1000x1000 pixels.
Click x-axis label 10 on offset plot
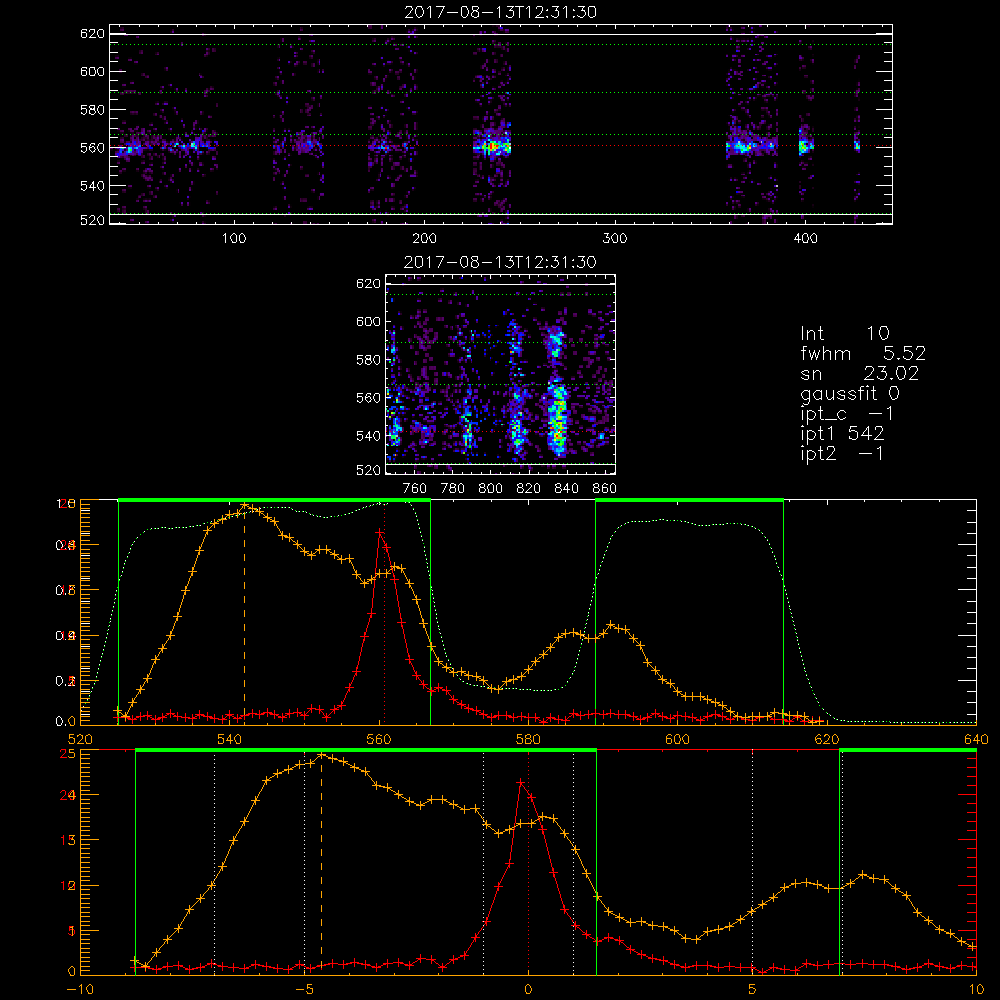click(976, 989)
